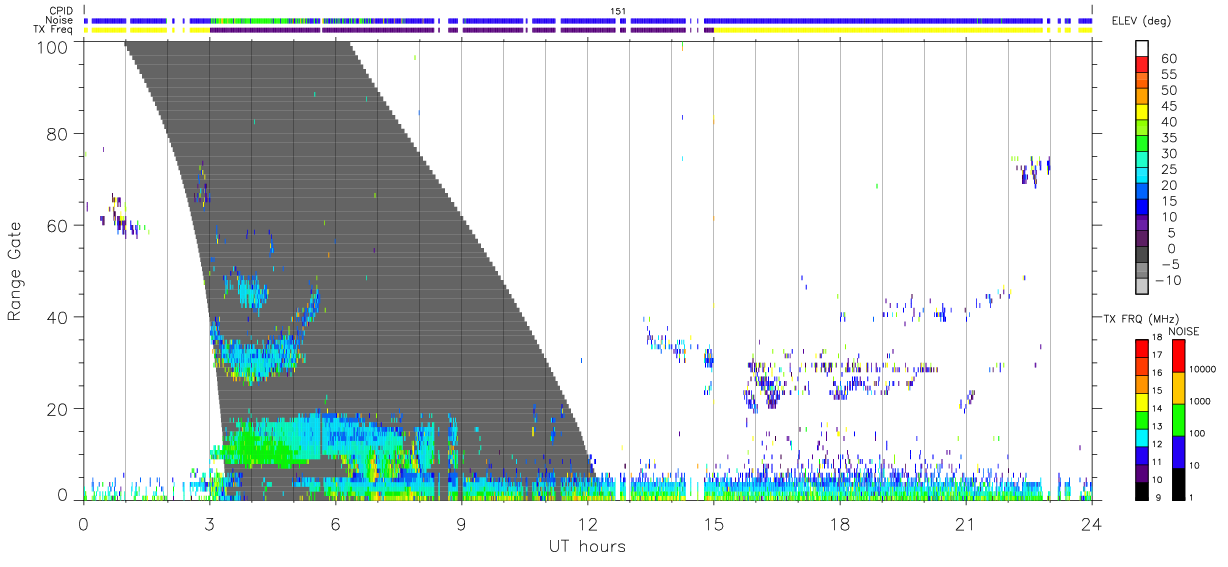
Task: Click the 9 tick on UT hours axis
Action: pos(462,522)
